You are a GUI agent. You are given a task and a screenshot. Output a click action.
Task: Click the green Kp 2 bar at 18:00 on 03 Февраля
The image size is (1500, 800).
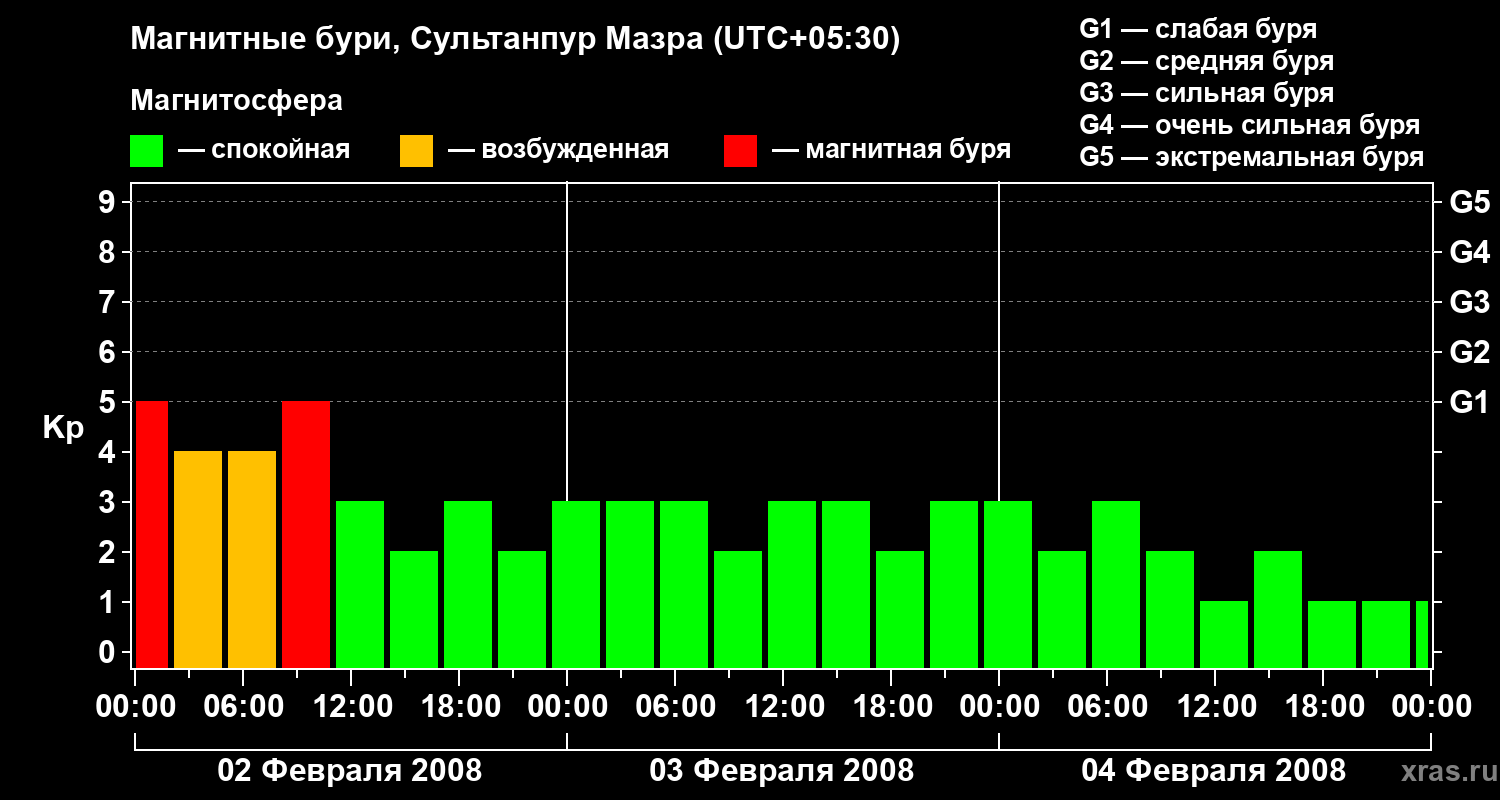(900, 609)
